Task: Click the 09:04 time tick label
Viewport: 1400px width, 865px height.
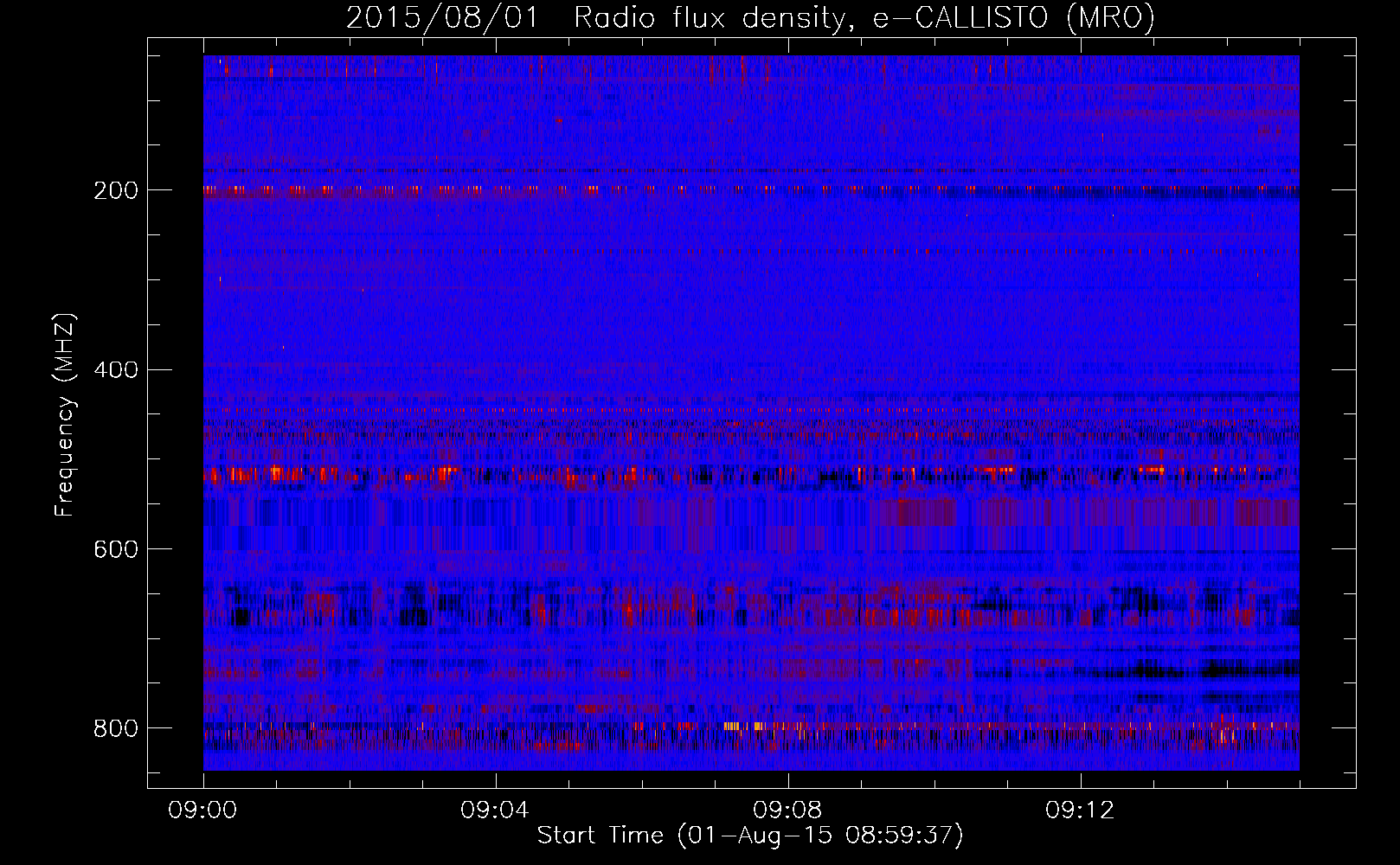Action: pos(496,811)
